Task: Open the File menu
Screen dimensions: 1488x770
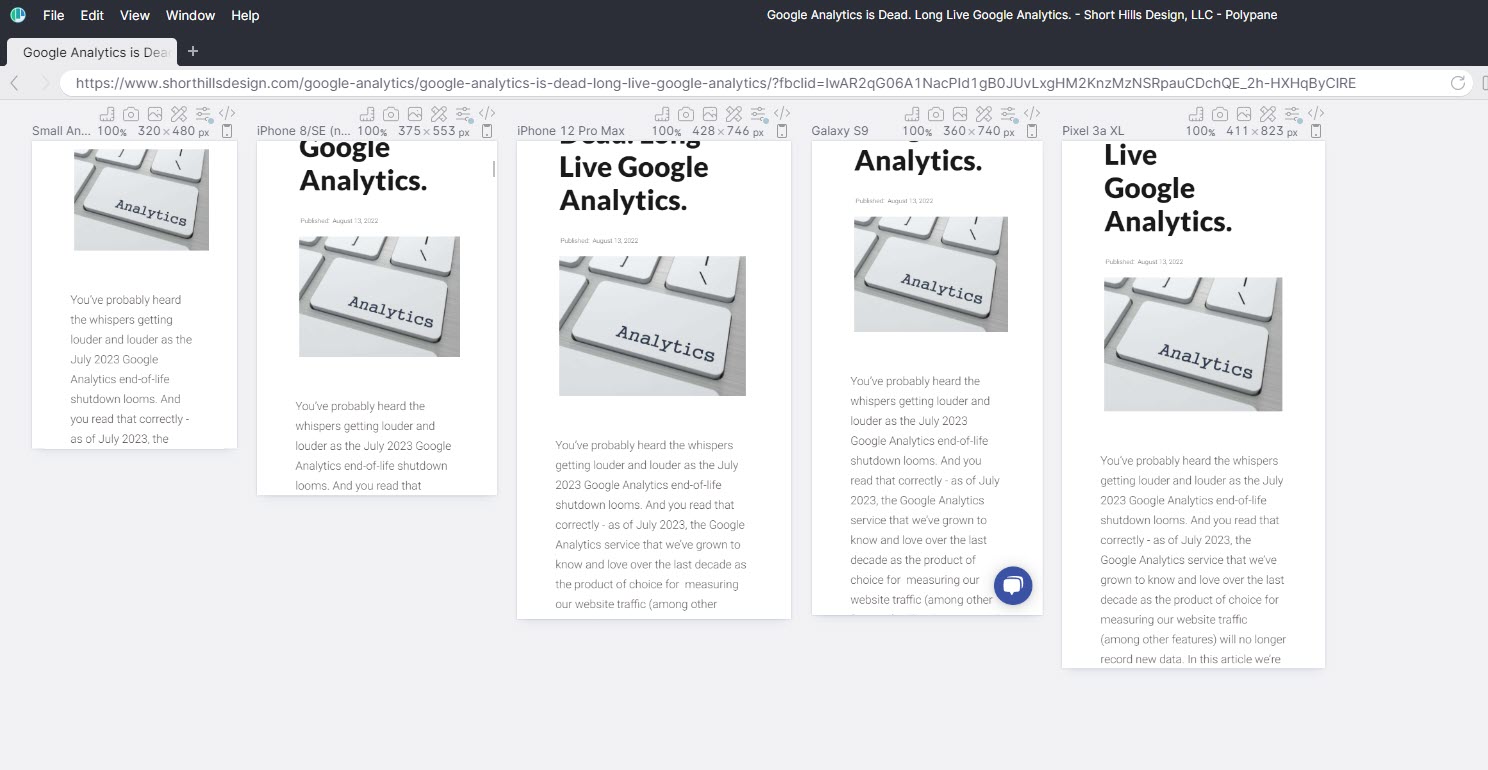Action: coord(53,15)
